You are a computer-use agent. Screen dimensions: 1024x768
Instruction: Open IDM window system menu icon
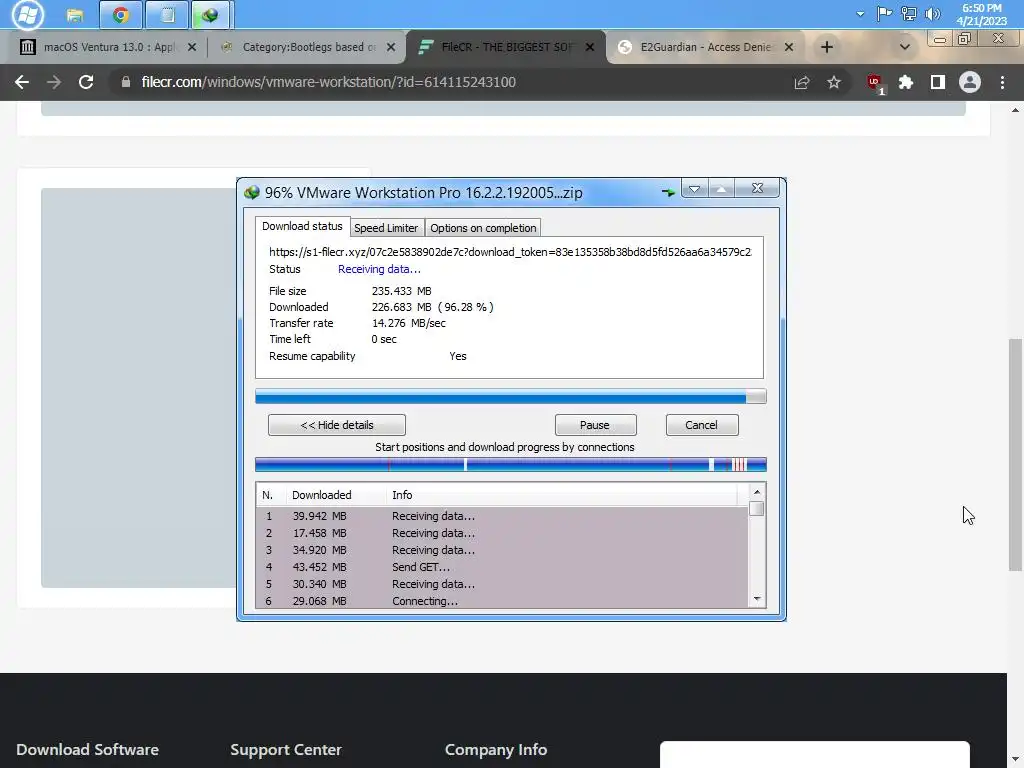(x=252, y=193)
